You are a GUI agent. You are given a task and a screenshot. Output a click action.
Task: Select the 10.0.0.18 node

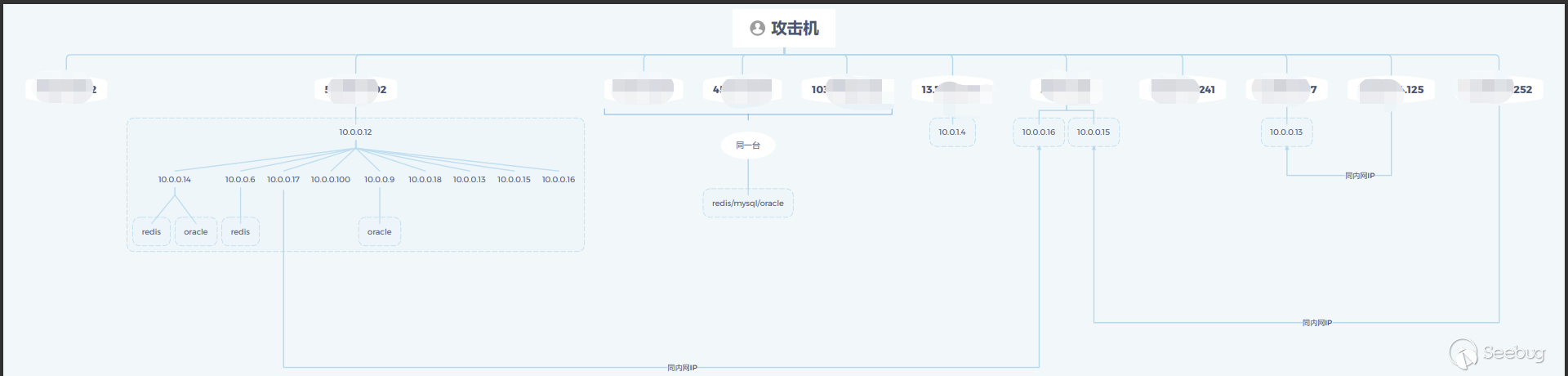click(425, 179)
